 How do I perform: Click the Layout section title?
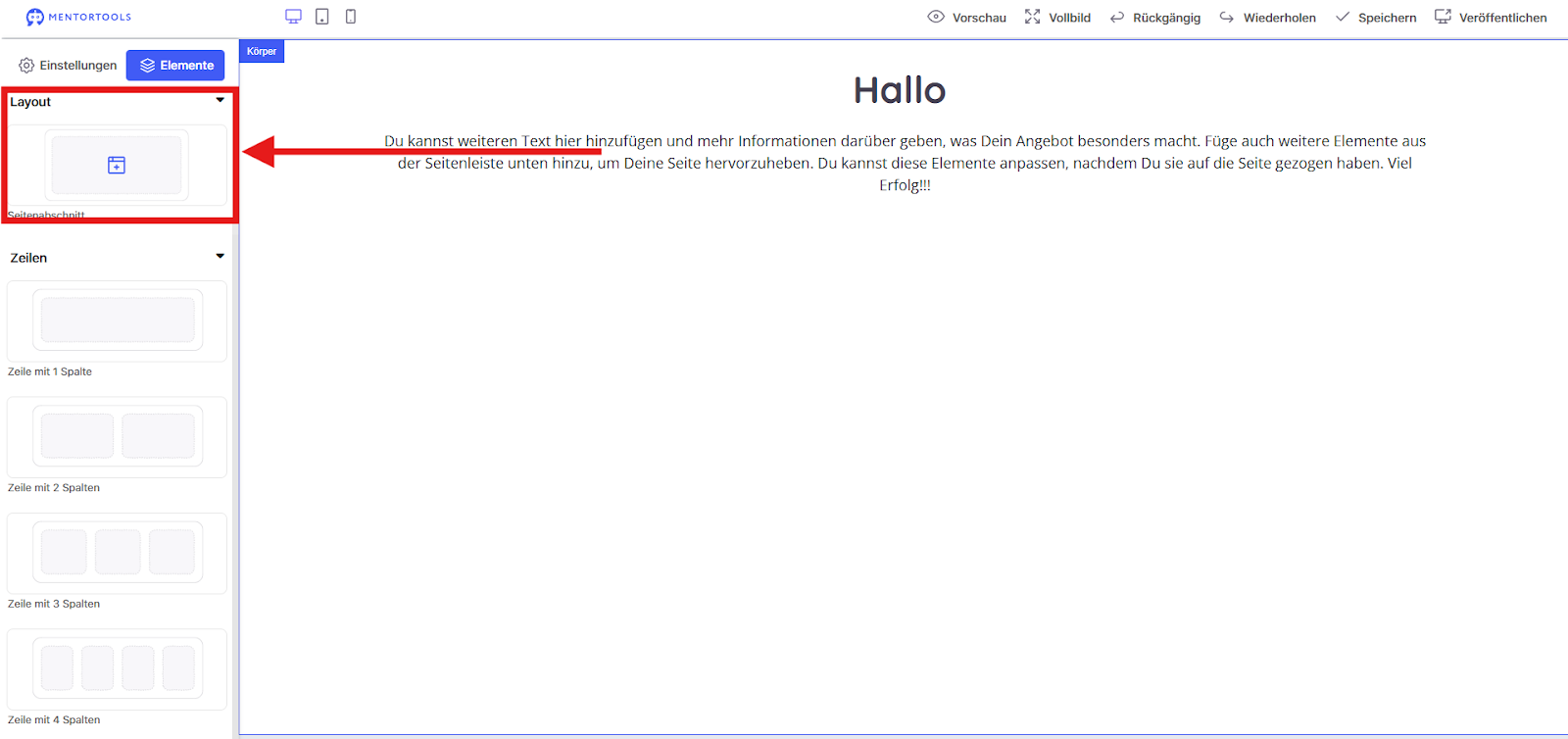tap(30, 102)
